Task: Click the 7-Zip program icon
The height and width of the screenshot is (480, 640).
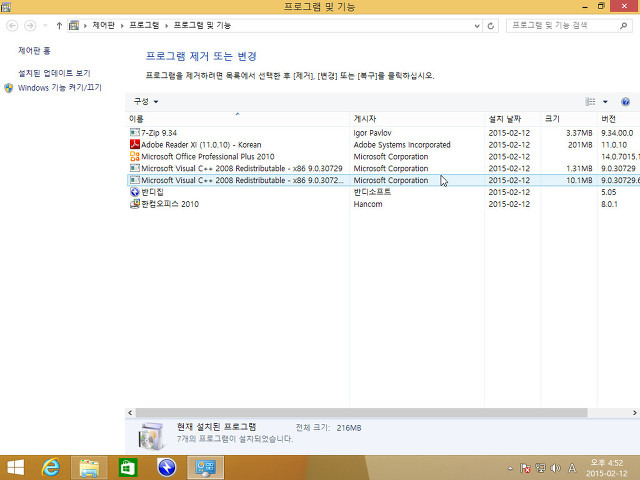Action: click(x=134, y=133)
